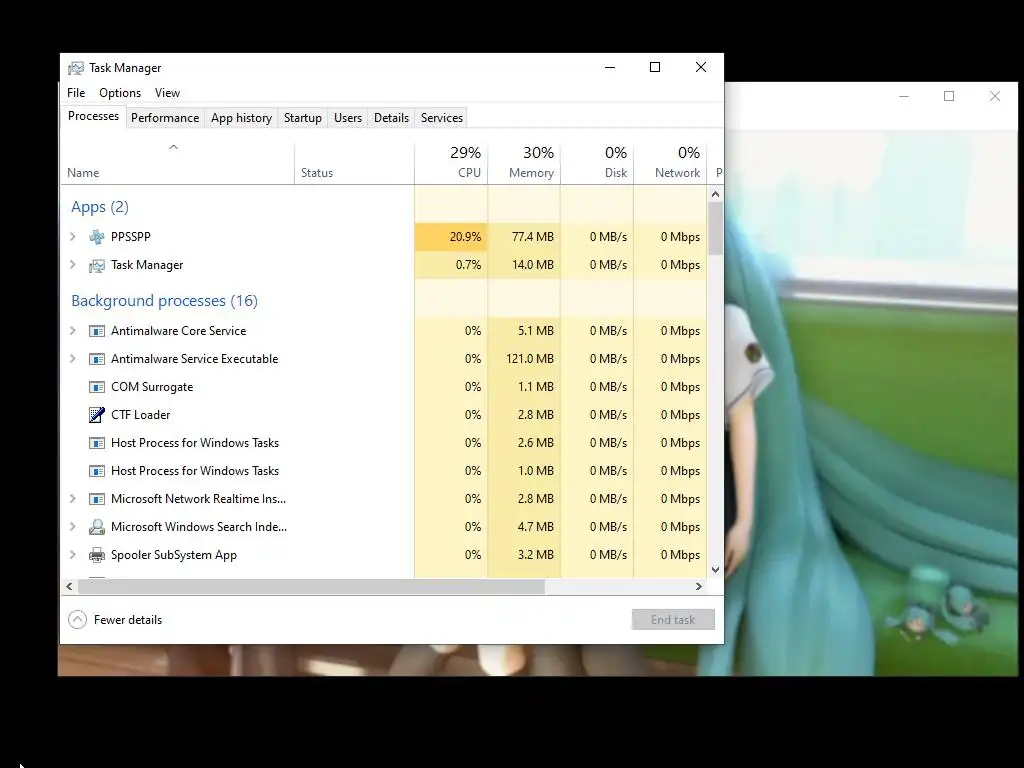Viewport: 1024px width, 768px height.
Task: Sort processes by Network column
Action: pos(670,163)
